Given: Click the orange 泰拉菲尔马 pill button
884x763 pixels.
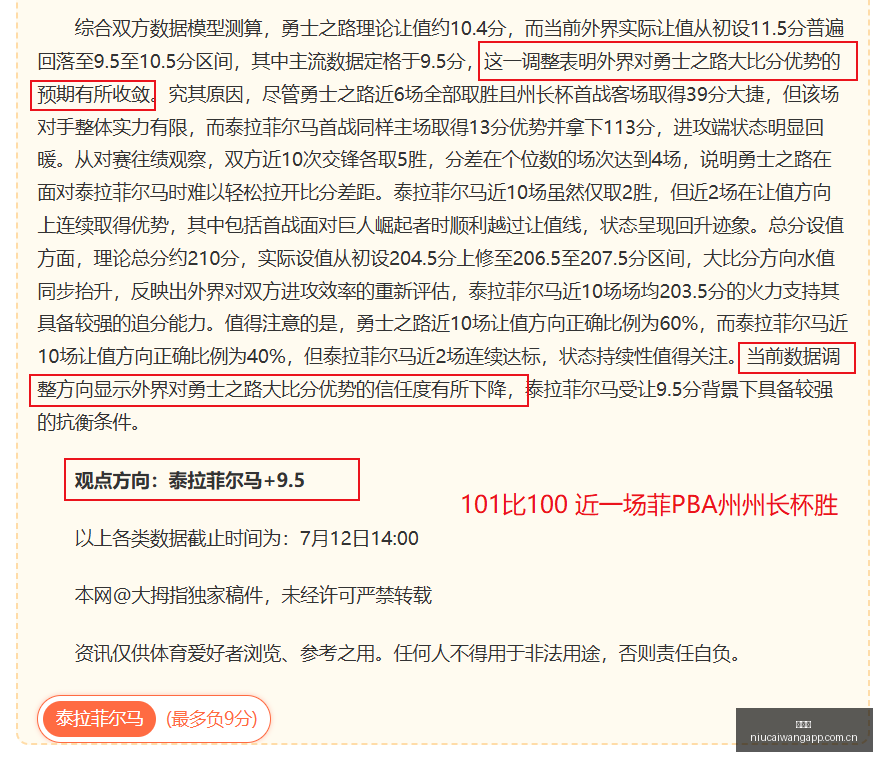Looking at the screenshot, I should pos(99,718).
